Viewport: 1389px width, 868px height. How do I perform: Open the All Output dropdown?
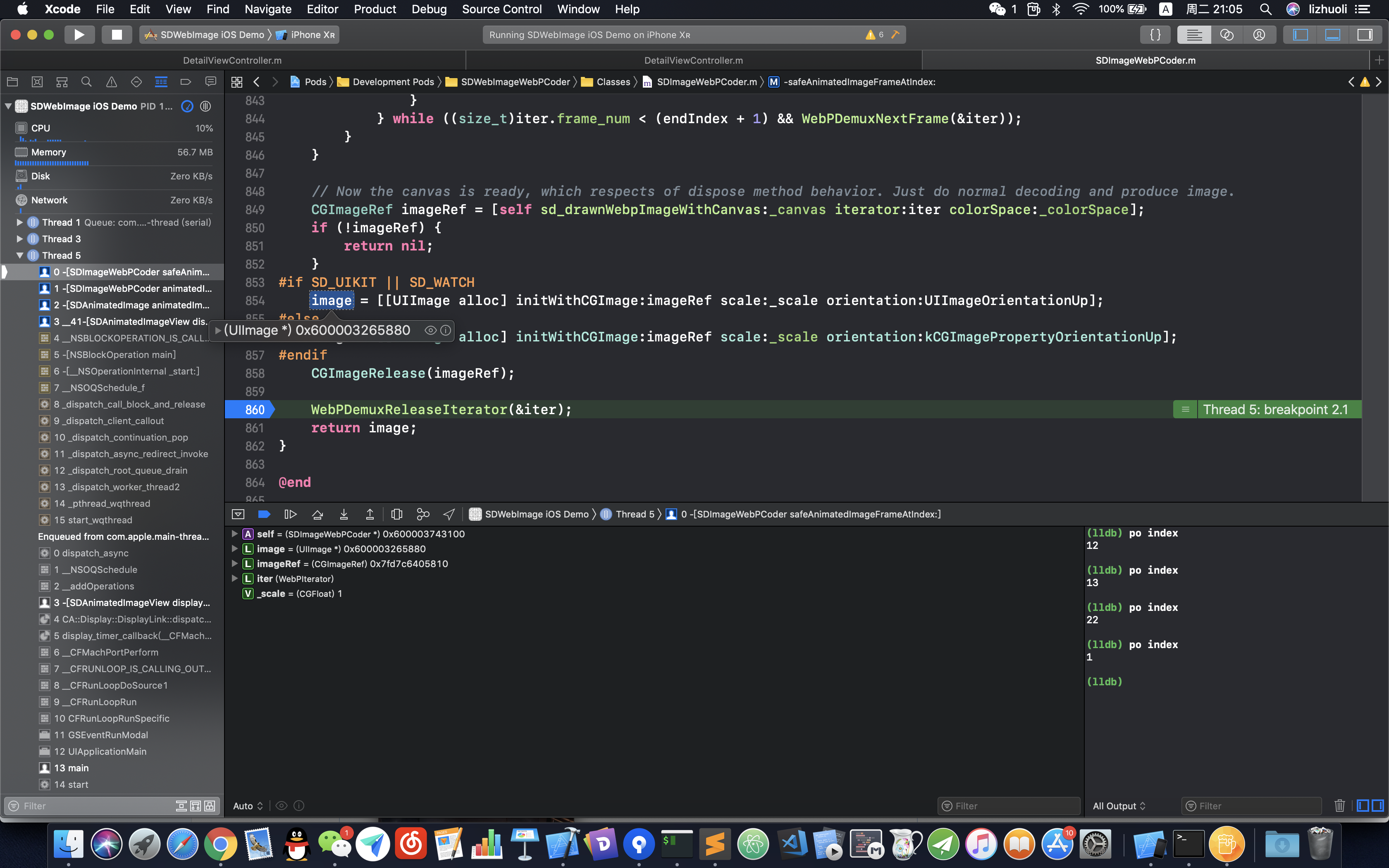point(1119,806)
